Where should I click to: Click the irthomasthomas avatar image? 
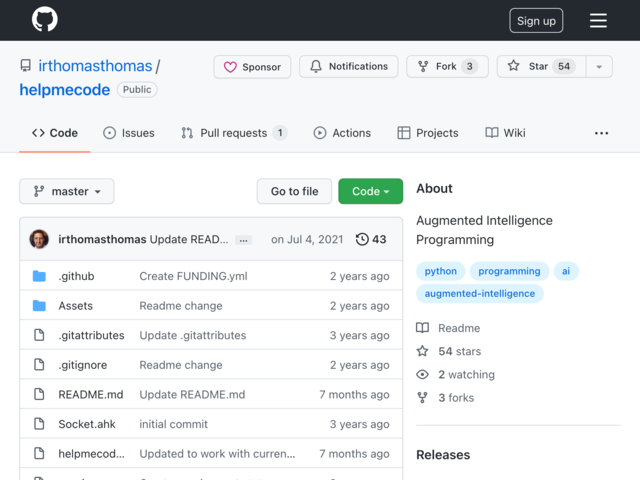coord(39,239)
